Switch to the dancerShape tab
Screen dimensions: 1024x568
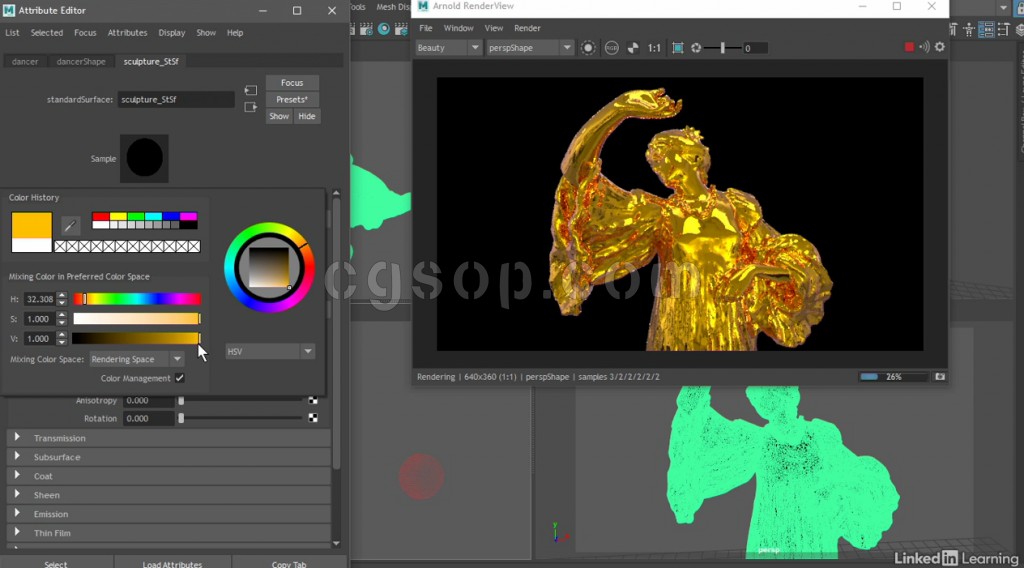(81, 61)
